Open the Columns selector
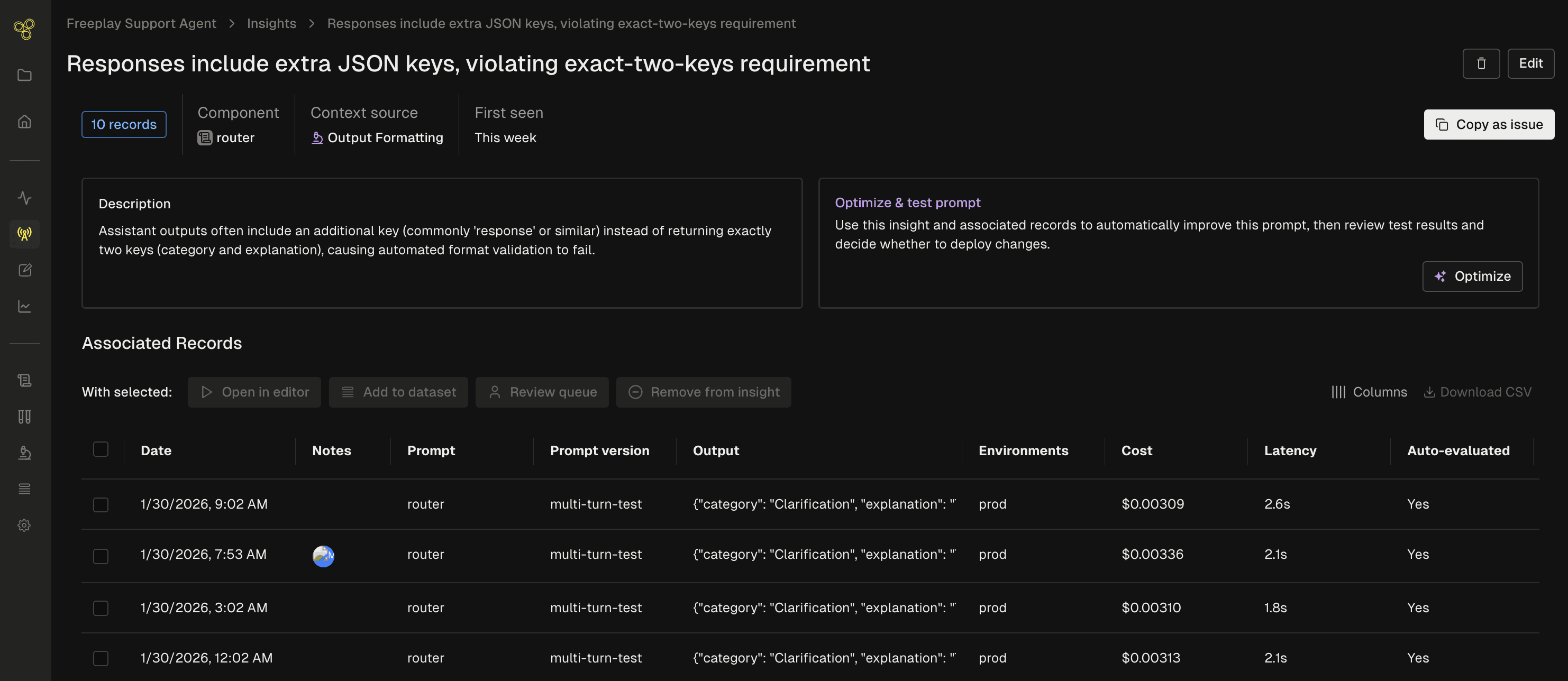1568x681 pixels. [x=1369, y=392]
